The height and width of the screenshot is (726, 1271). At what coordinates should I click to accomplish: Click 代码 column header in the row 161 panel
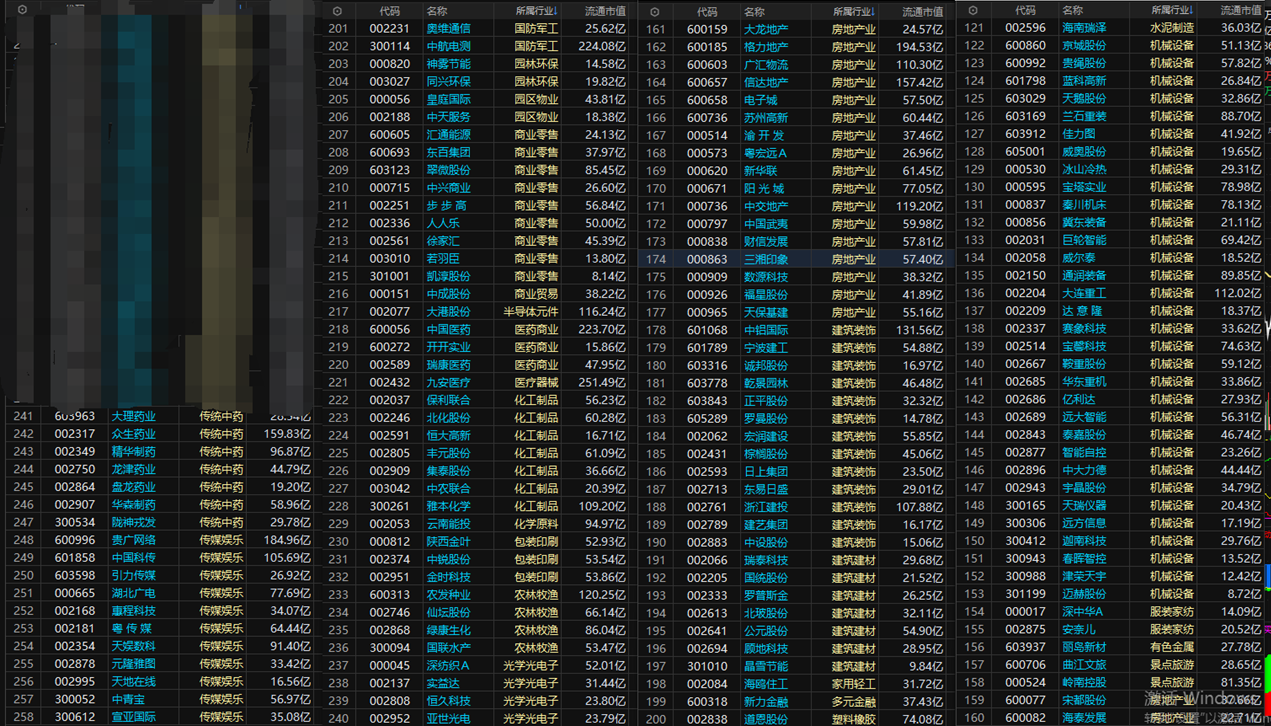click(x=707, y=12)
